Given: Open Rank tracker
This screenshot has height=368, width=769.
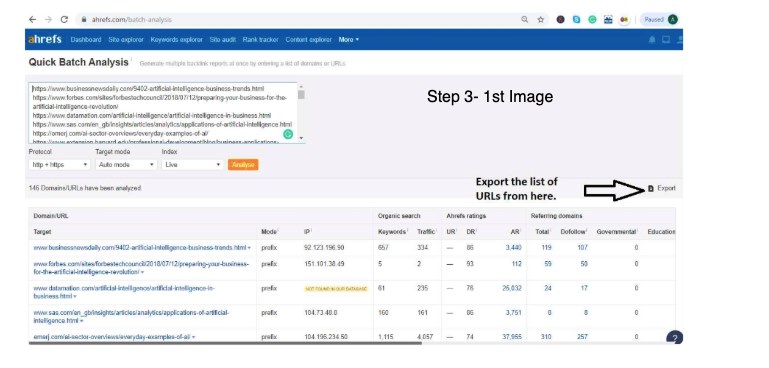Looking at the screenshot, I should pos(260,40).
